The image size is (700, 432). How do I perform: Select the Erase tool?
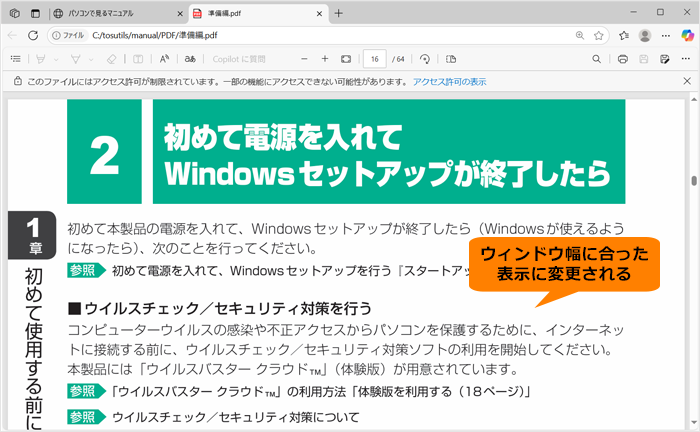[111, 59]
